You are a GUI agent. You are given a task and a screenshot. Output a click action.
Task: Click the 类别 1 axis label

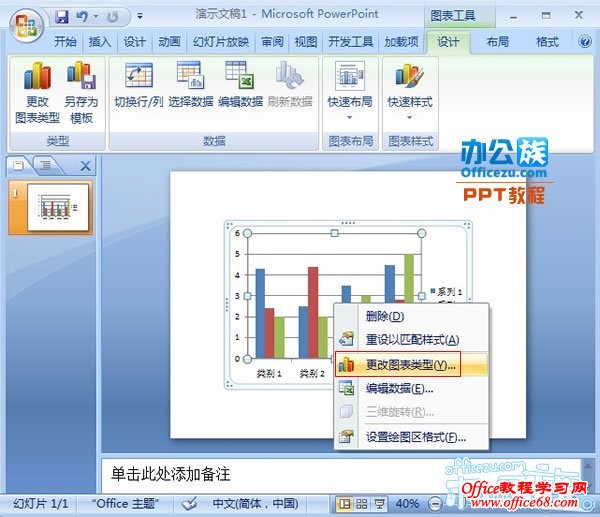[x=269, y=373]
